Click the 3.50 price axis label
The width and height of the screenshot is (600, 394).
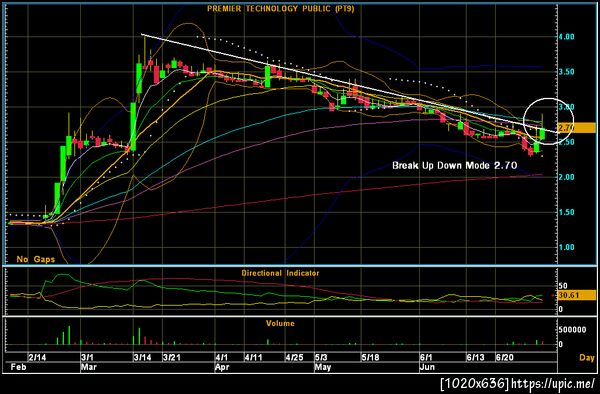[566, 72]
